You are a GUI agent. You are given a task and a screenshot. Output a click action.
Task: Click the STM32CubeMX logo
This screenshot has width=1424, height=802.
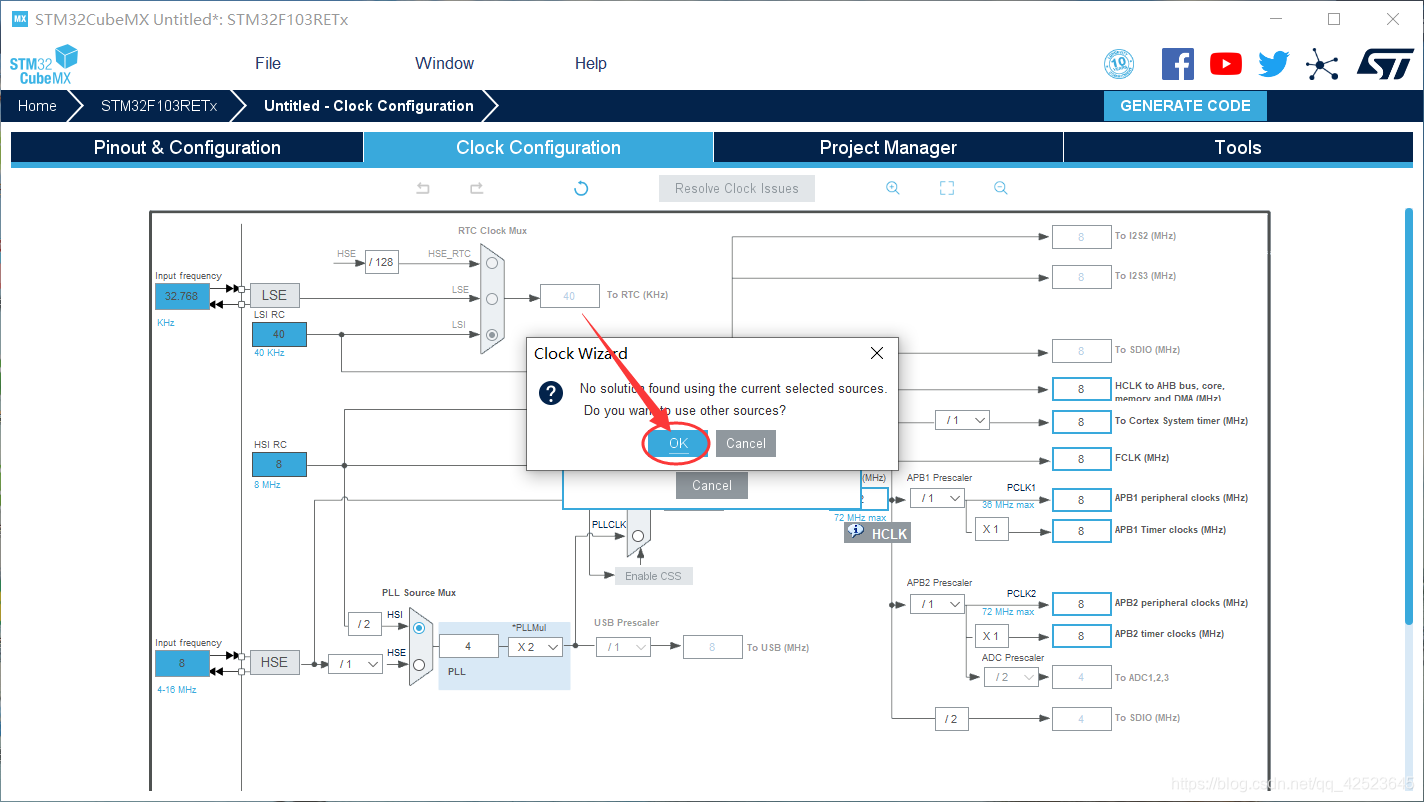(43, 65)
